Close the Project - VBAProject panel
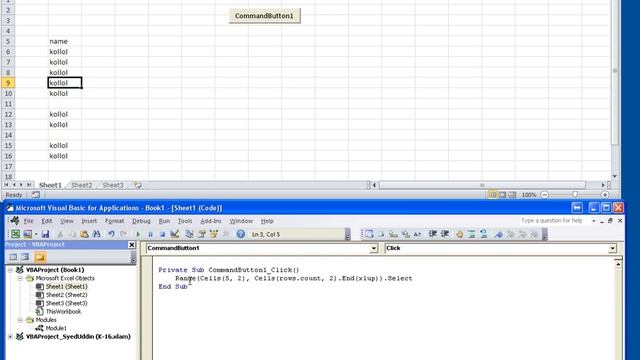The width and height of the screenshot is (640, 360). pyautogui.click(x=131, y=244)
